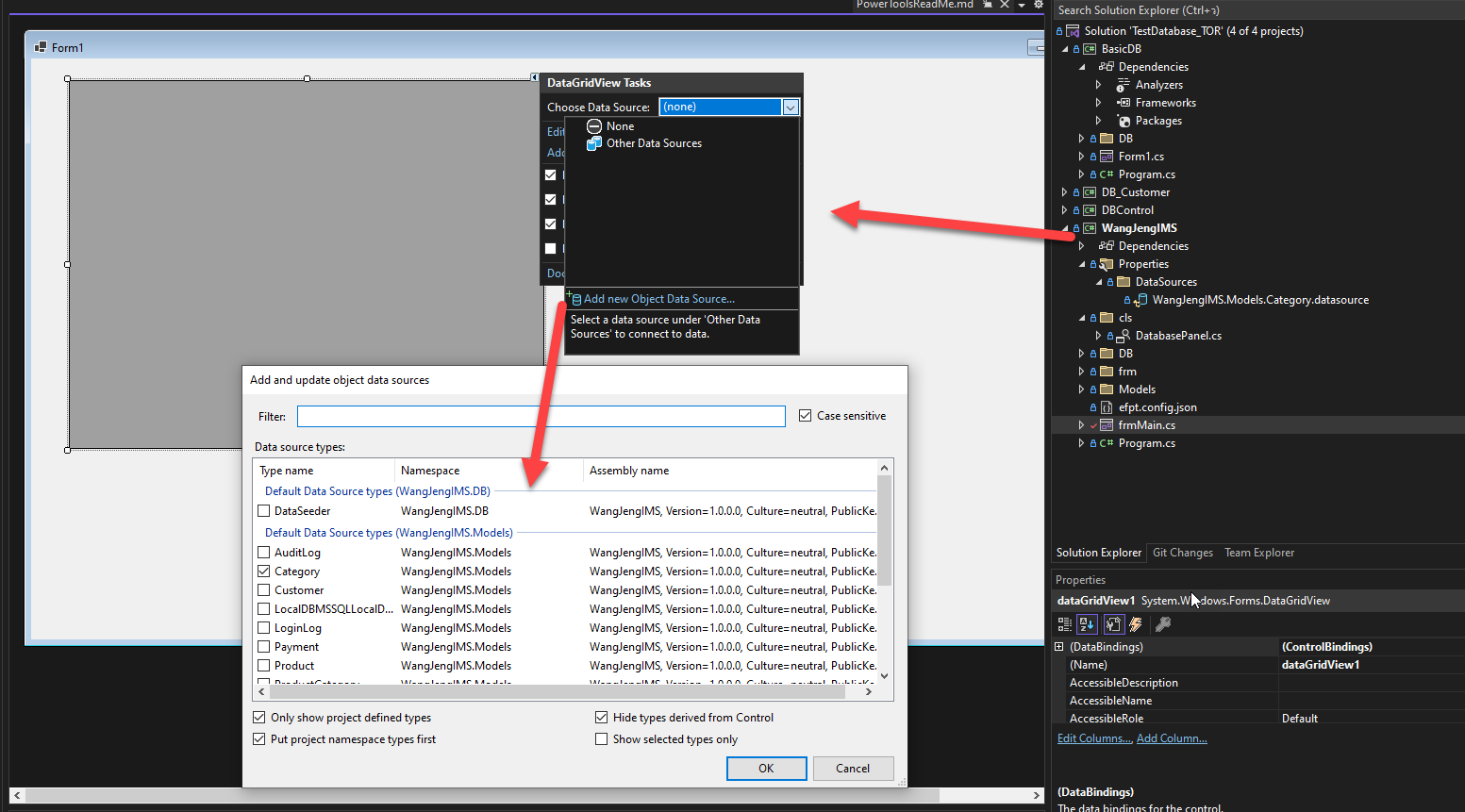Click the Categorized view icon in Properties
1465x812 pixels.
(1065, 624)
